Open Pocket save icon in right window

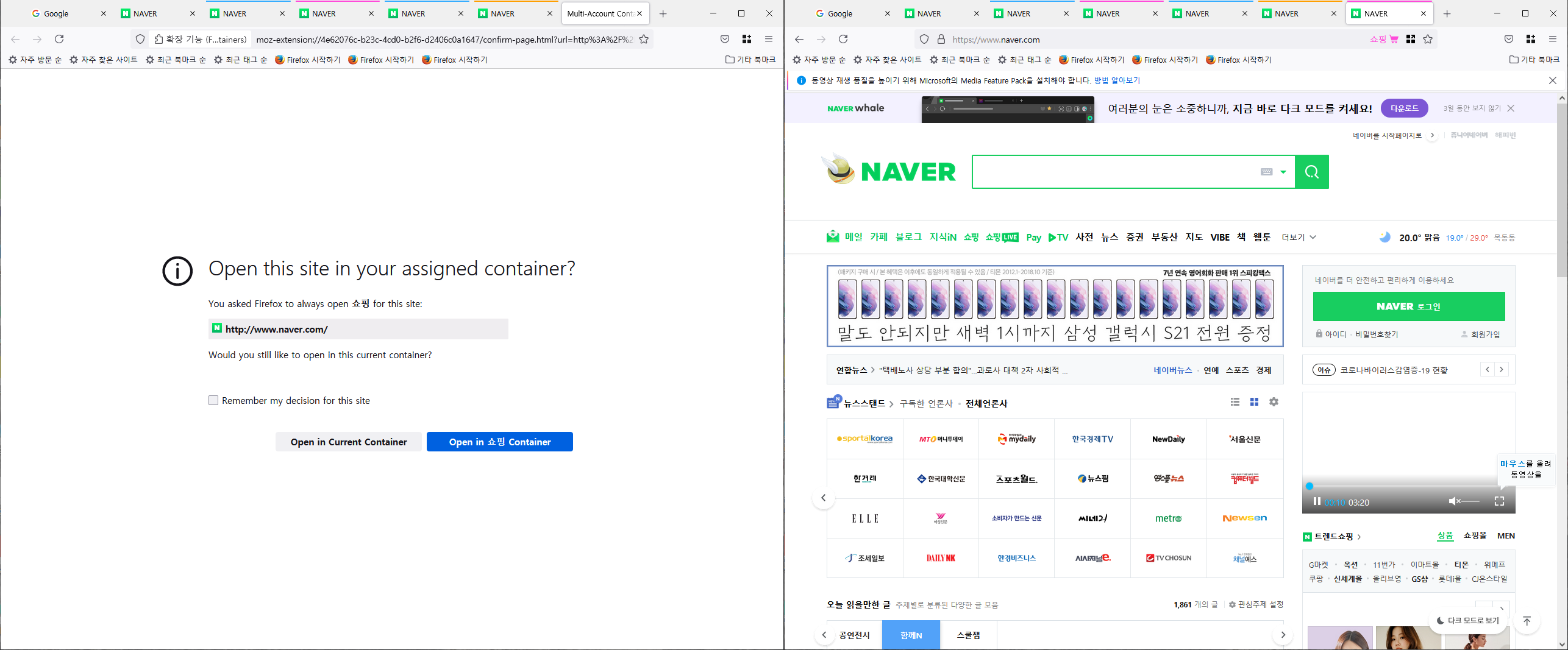pyautogui.click(x=1509, y=39)
